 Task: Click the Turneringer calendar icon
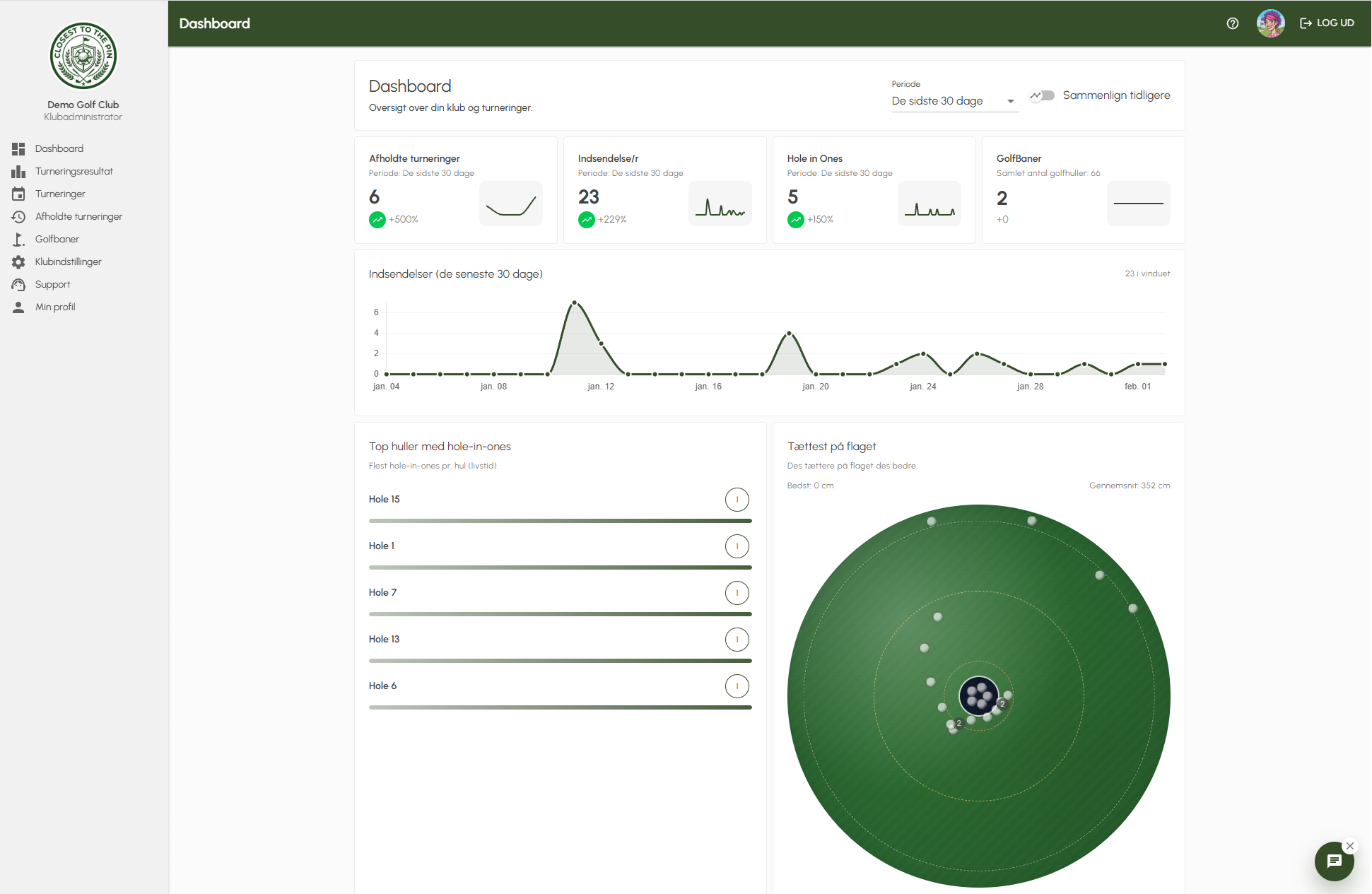[18, 194]
